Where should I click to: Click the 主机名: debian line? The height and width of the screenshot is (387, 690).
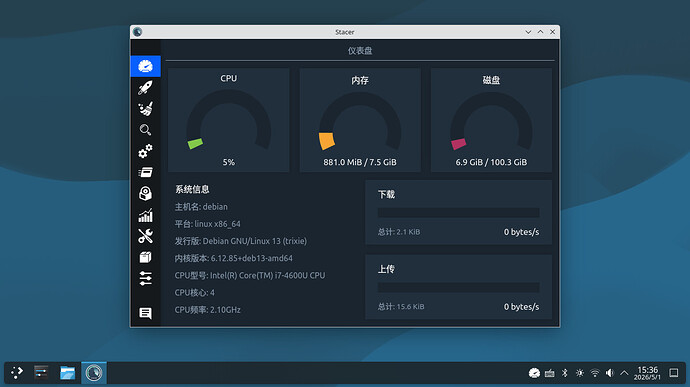[201, 206]
